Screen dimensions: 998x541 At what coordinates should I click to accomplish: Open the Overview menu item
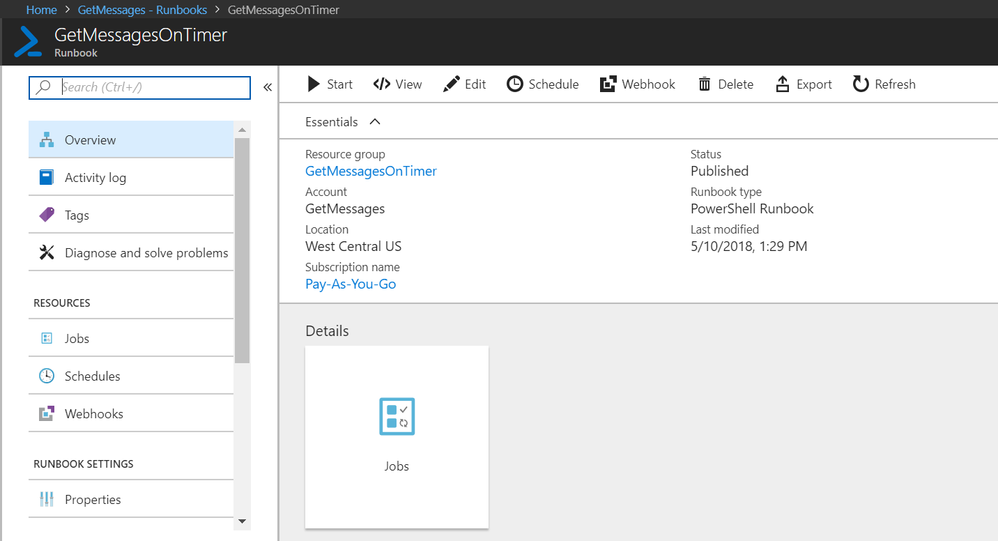click(131, 140)
